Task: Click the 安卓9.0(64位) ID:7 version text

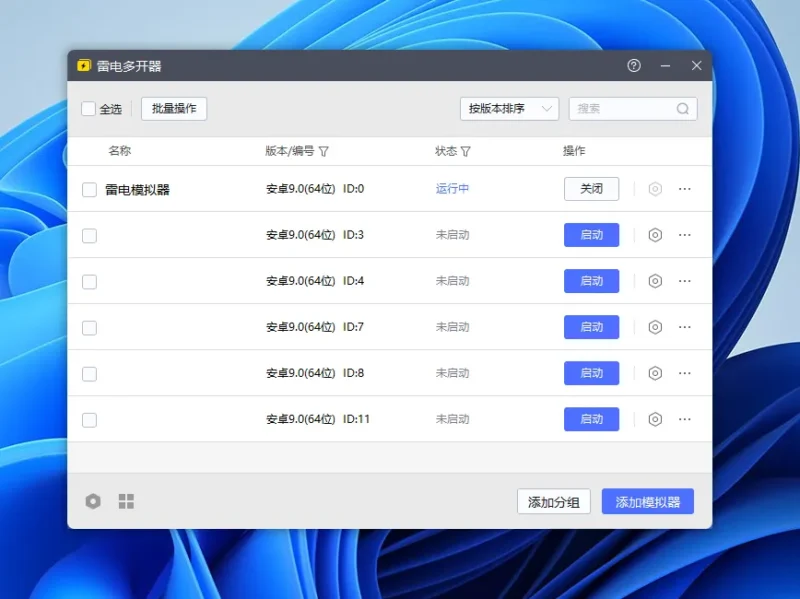Action: click(x=315, y=327)
